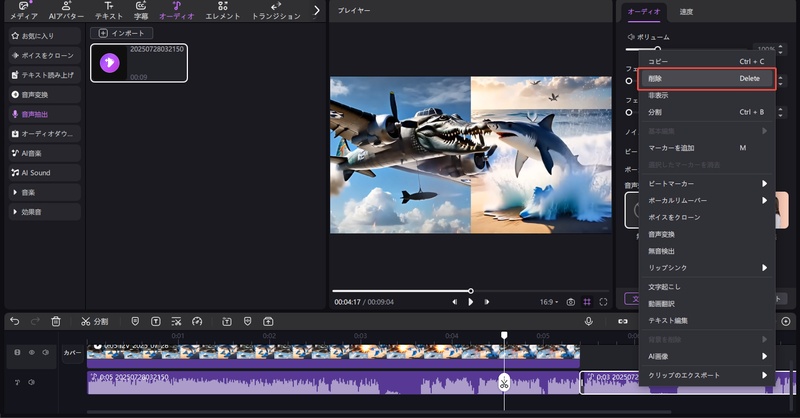The height and width of the screenshot is (418, 800).
Task: Choose 削除 from the context menu
Action: click(707, 79)
